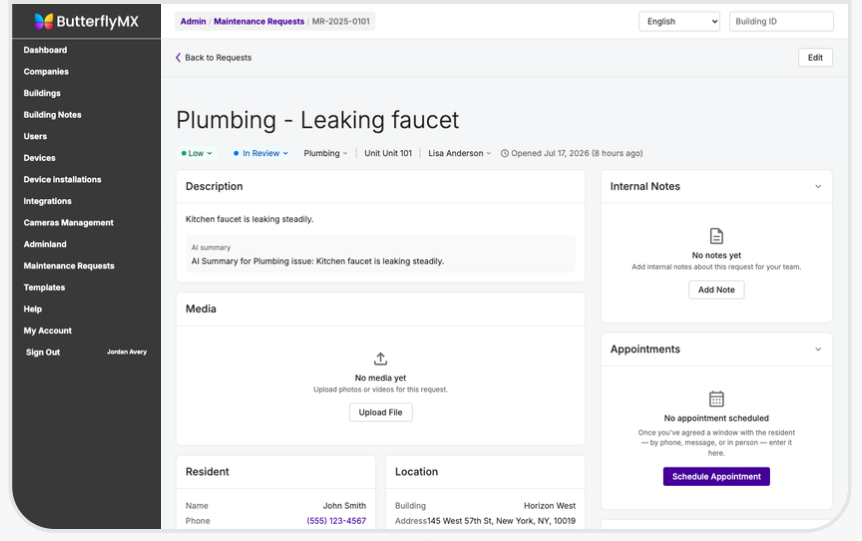
Task: Open Companies in the sidebar
Action: pyautogui.click(x=46, y=71)
